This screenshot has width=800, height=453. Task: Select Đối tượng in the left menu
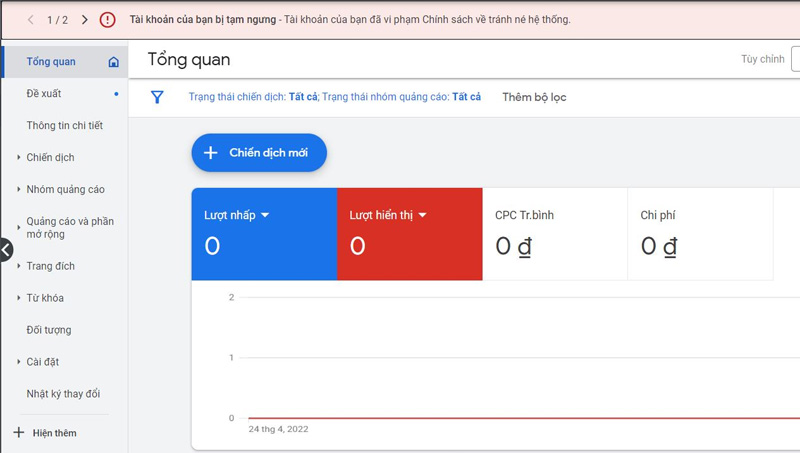tap(48, 330)
